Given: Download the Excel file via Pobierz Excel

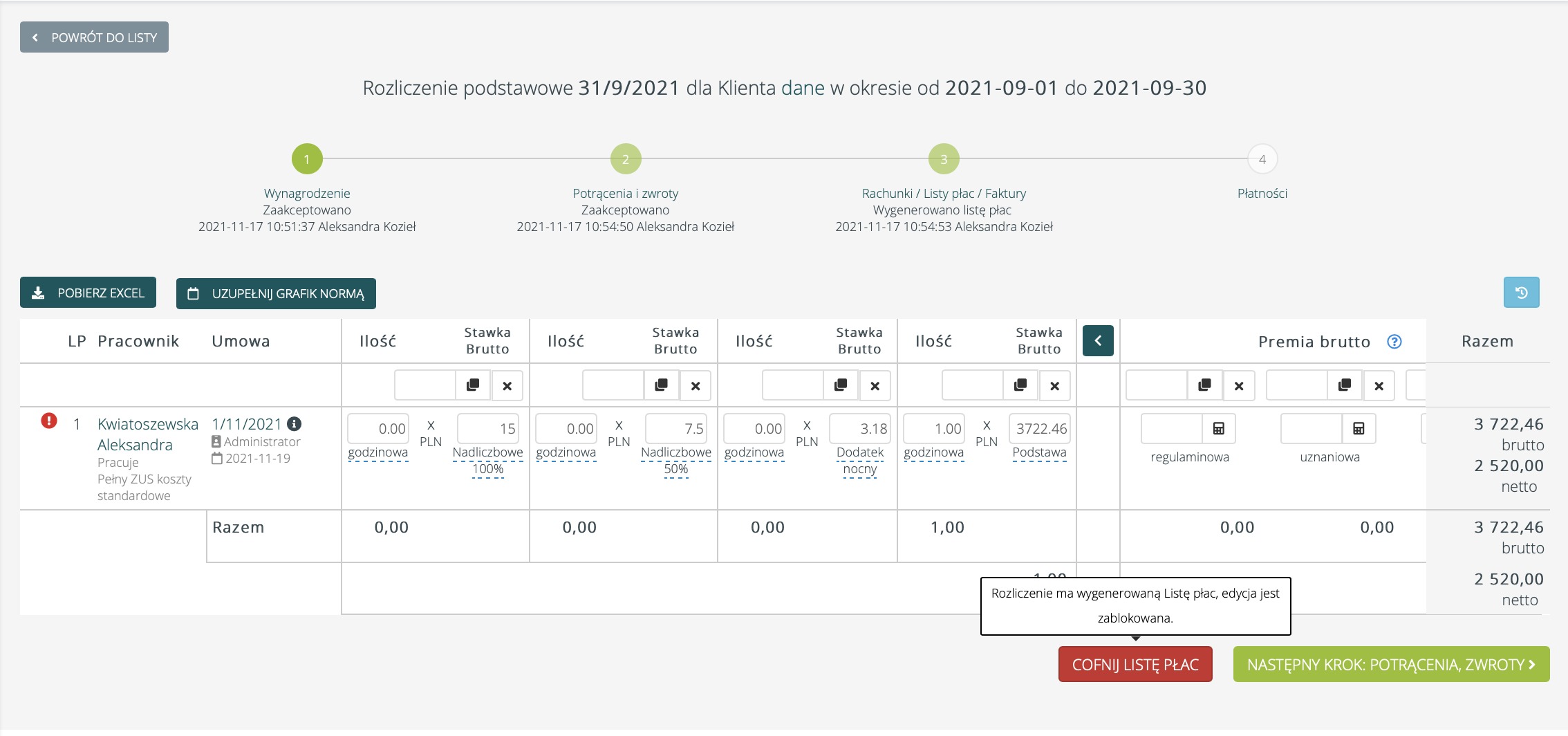Looking at the screenshot, I should [88, 293].
